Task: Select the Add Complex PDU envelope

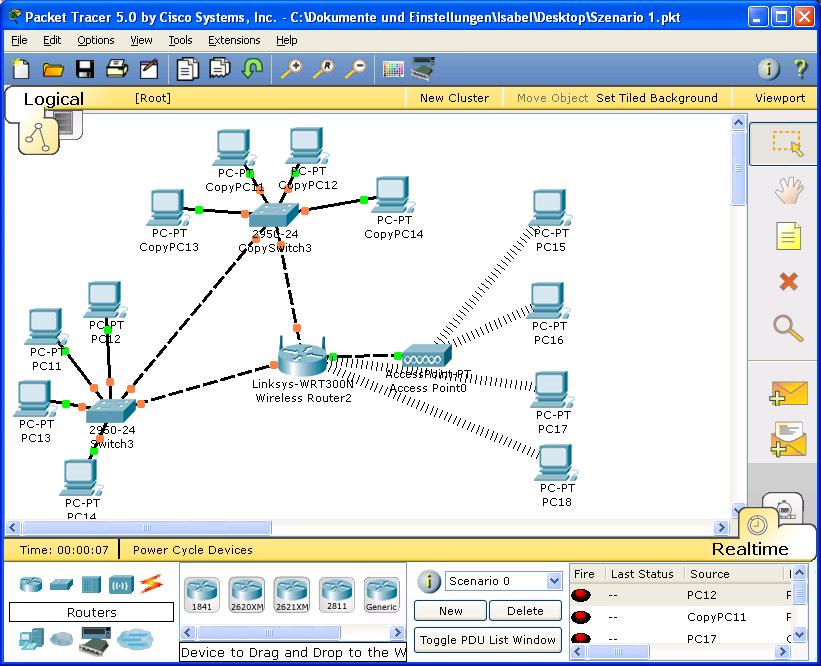Action: (789, 439)
